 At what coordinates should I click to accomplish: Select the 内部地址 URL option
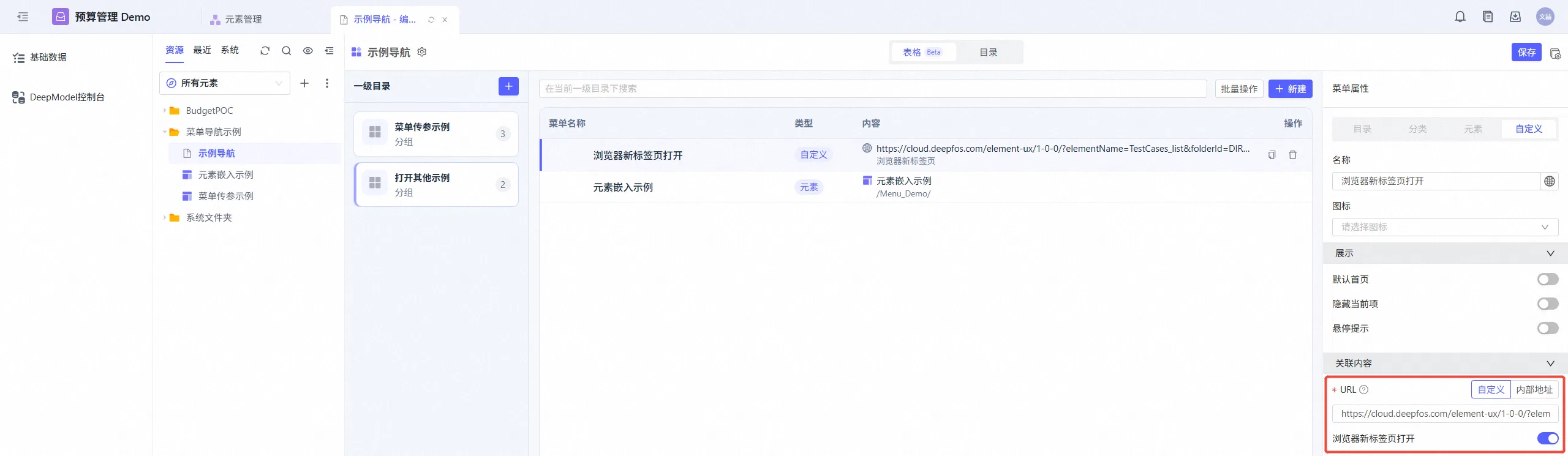[1534, 390]
